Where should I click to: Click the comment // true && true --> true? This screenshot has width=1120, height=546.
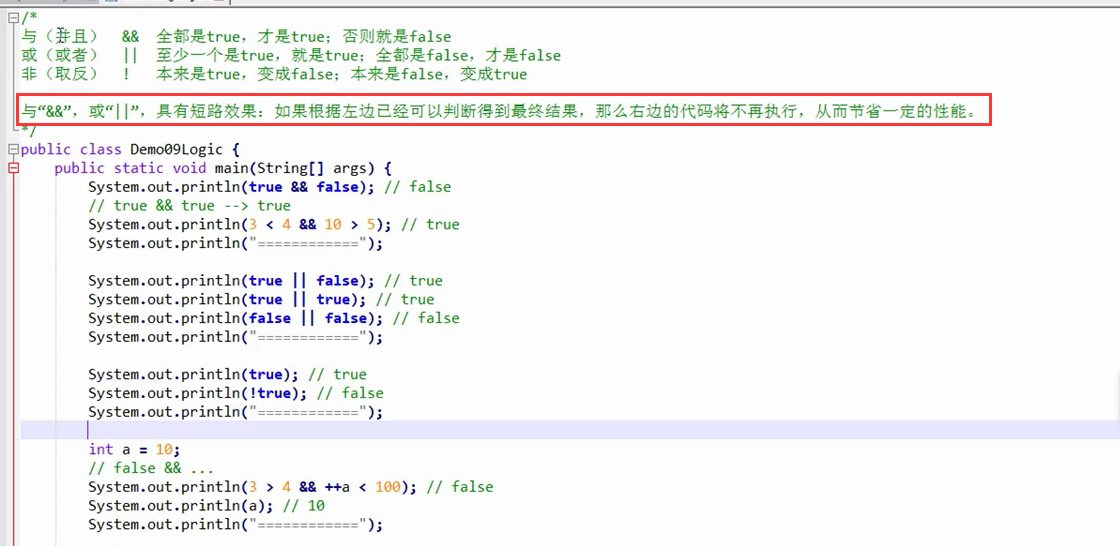click(x=189, y=205)
